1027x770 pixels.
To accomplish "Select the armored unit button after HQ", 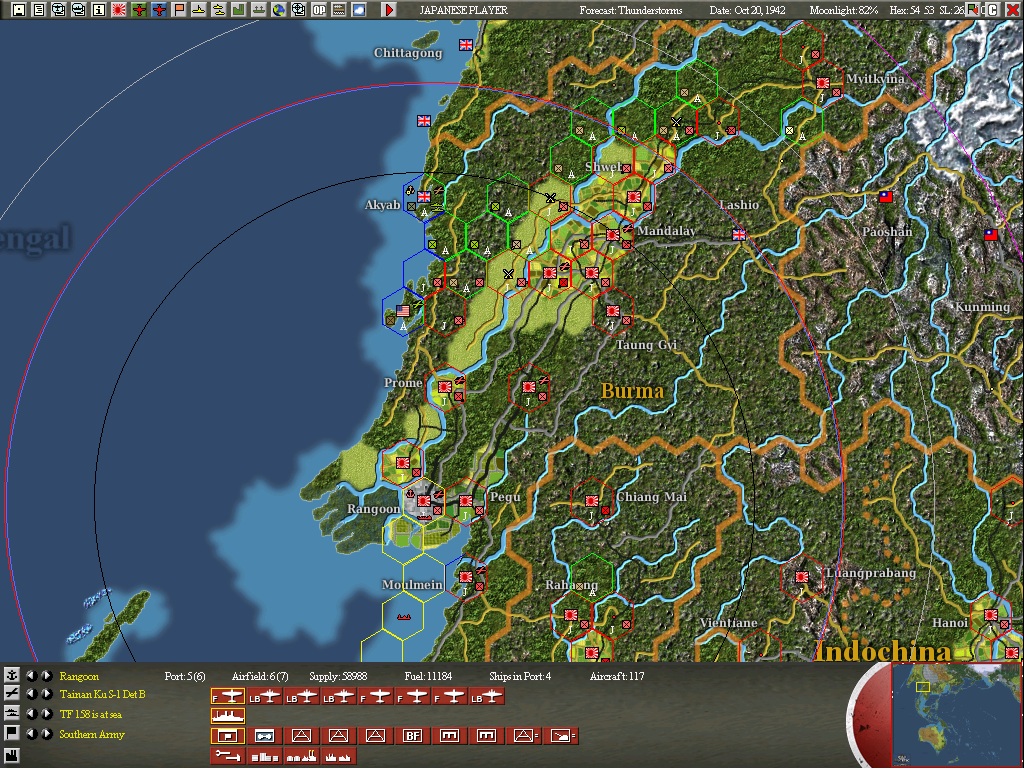I will [265, 736].
